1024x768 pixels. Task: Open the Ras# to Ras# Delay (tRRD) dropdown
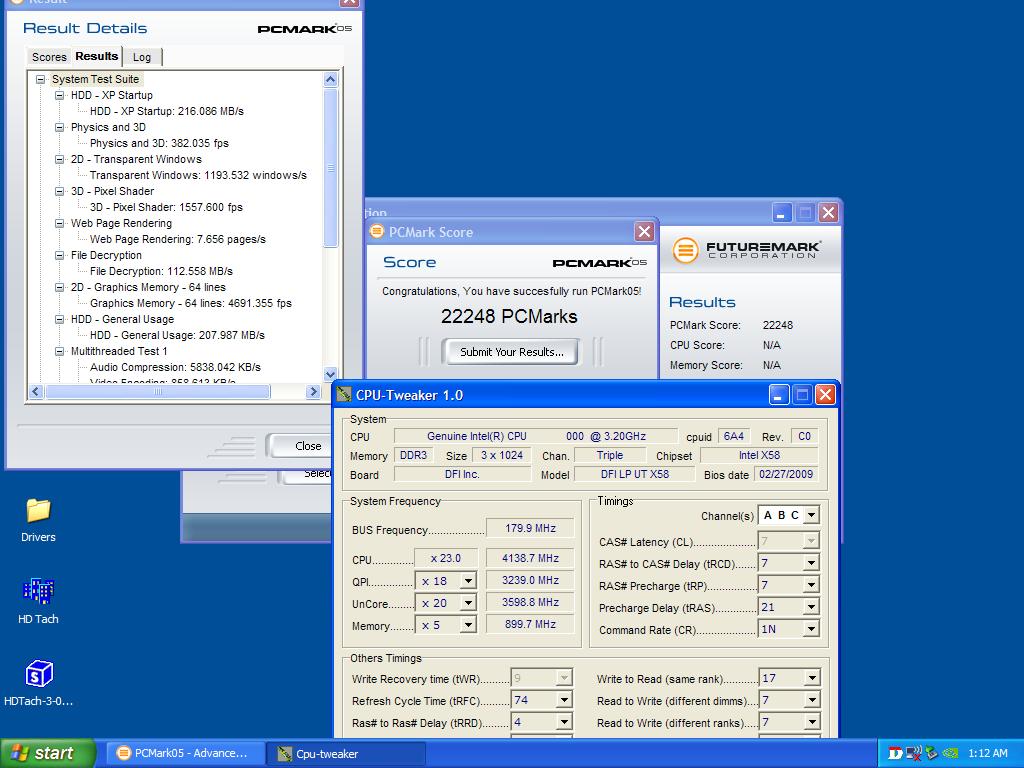pos(564,722)
